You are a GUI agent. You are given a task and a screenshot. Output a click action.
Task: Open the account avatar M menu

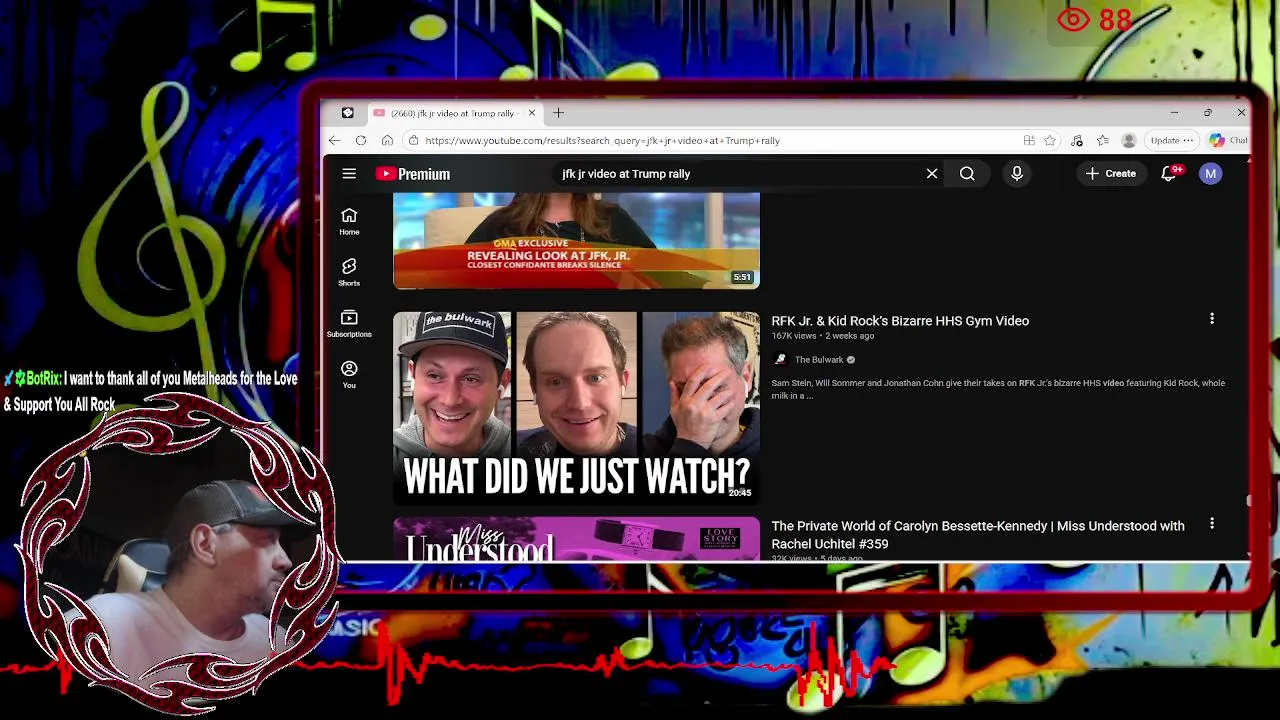point(1211,174)
